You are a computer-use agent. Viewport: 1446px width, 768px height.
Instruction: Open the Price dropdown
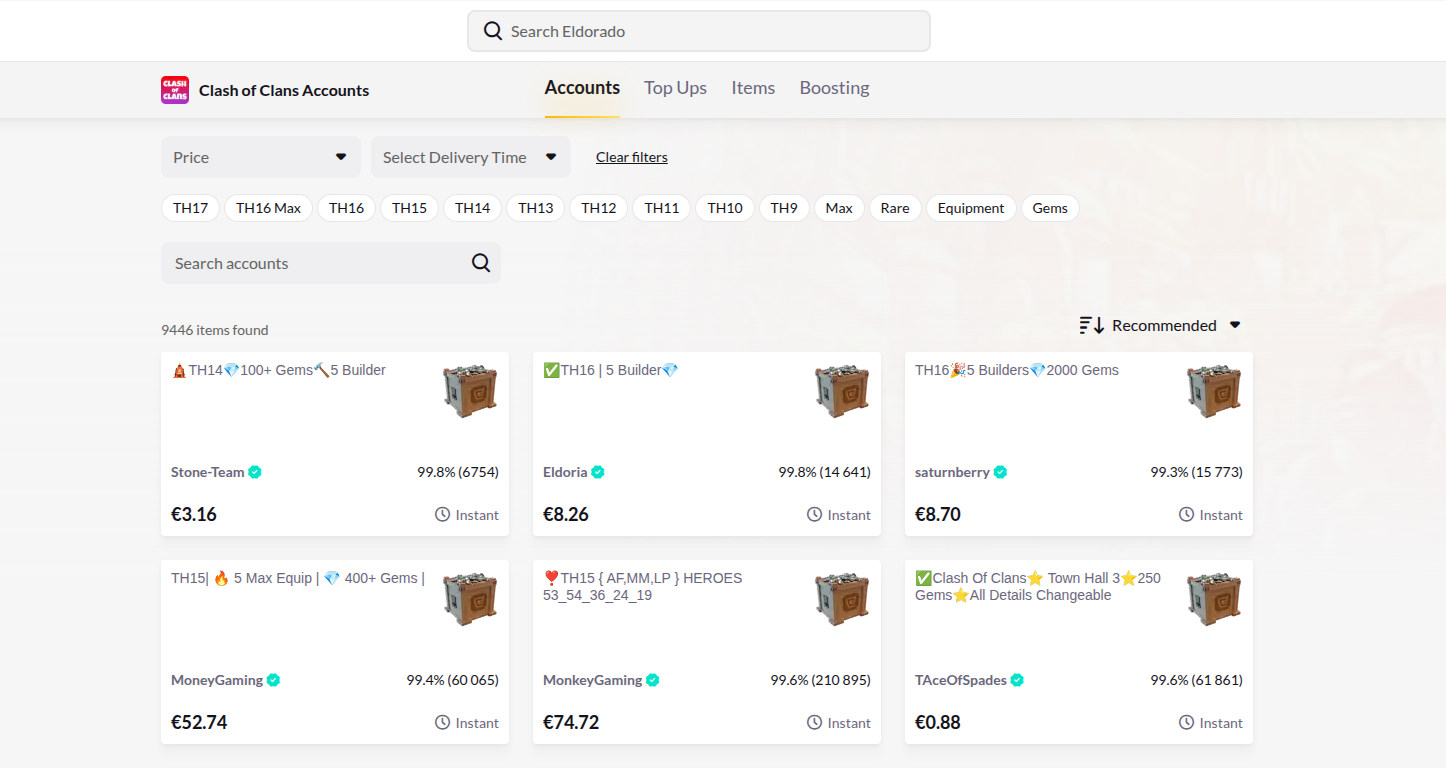260,157
